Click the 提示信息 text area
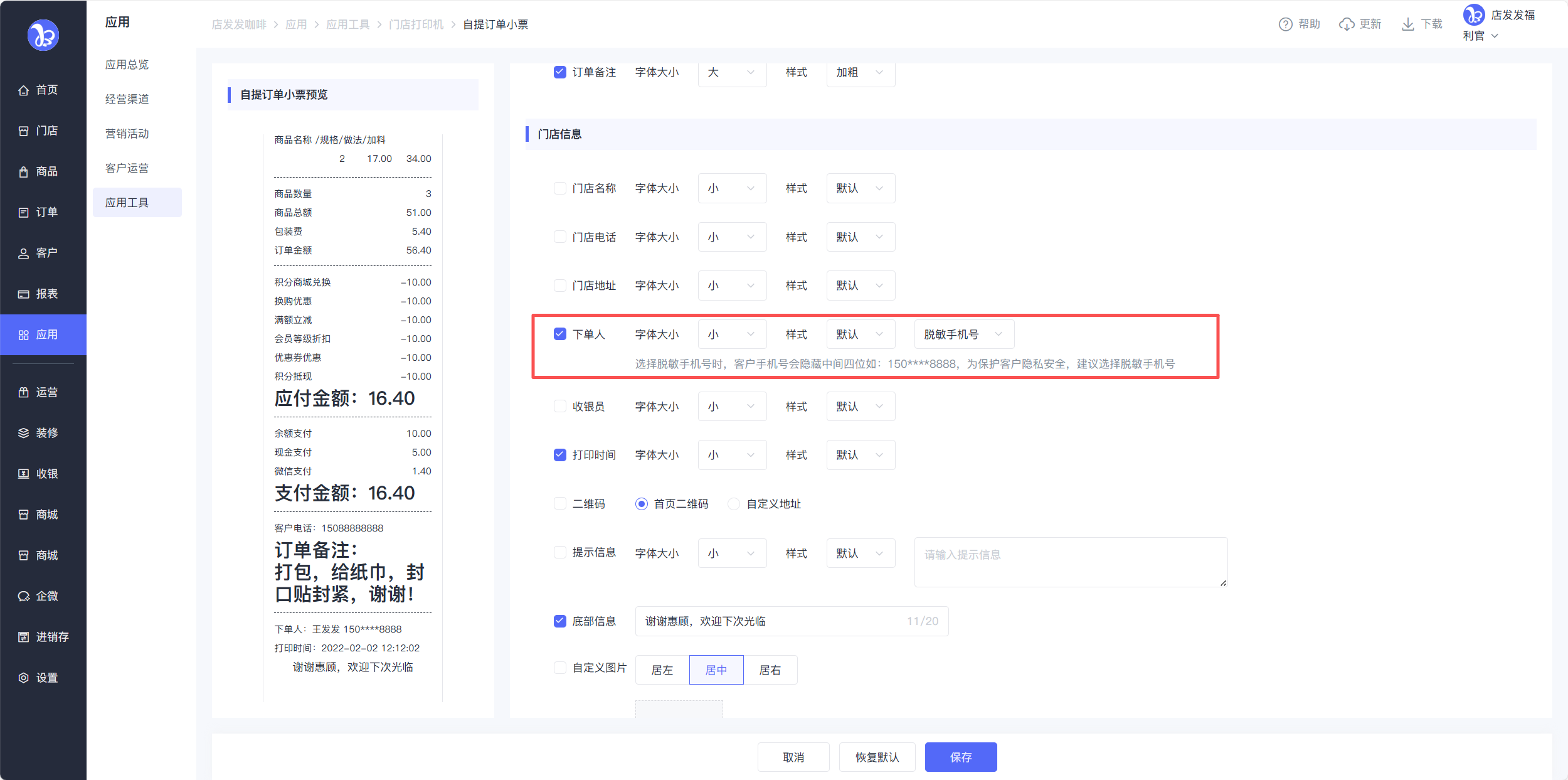 1070,562
